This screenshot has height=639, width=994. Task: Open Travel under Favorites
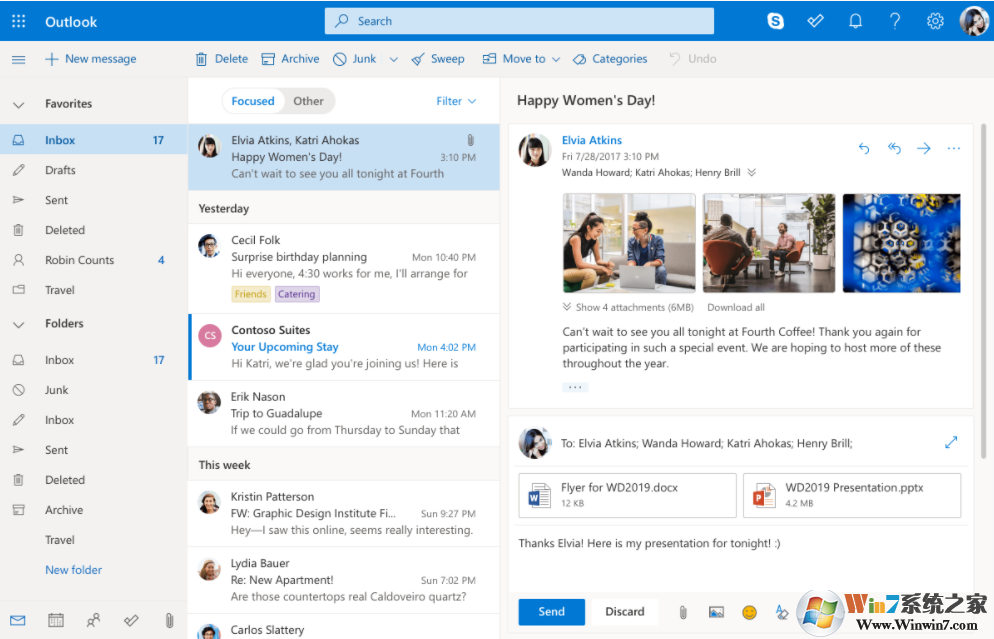(94, 290)
